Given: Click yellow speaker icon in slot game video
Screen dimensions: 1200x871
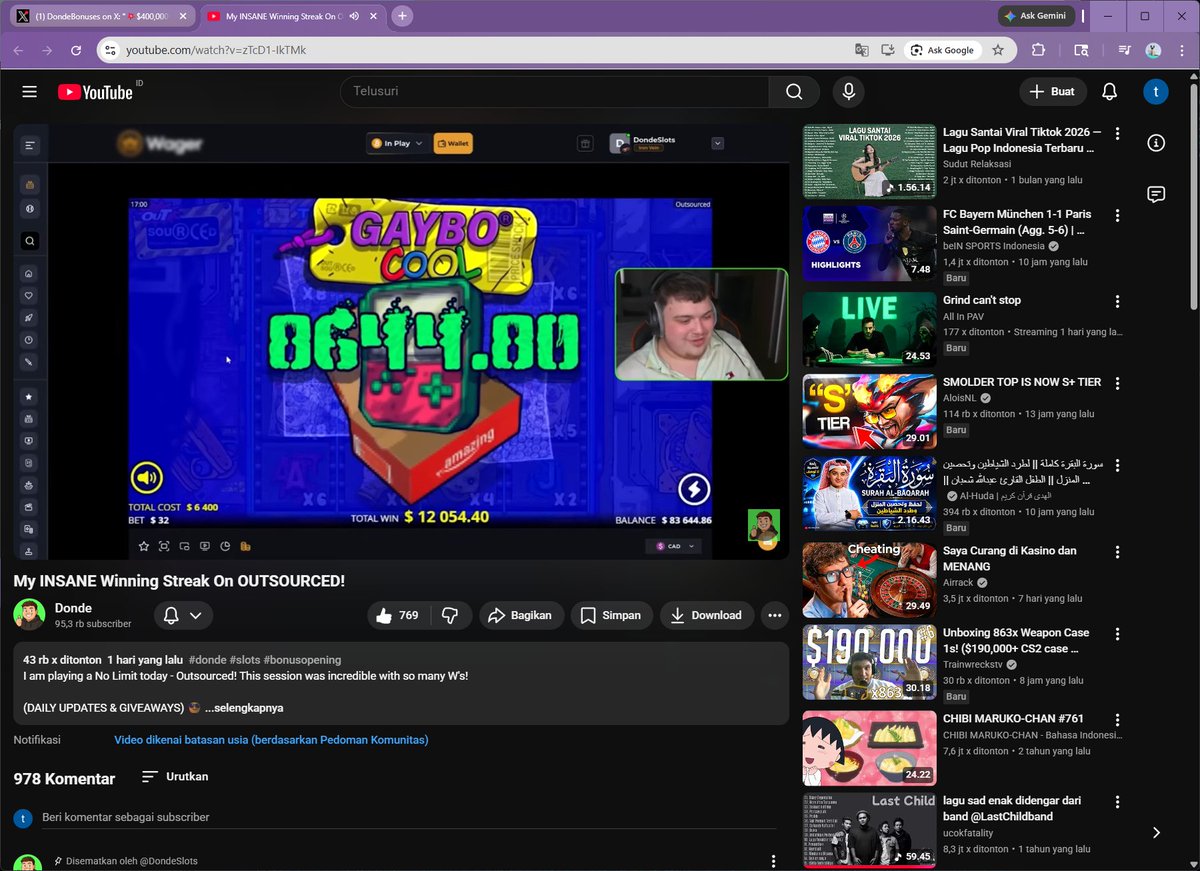Looking at the screenshot, I should coord(147,478).
